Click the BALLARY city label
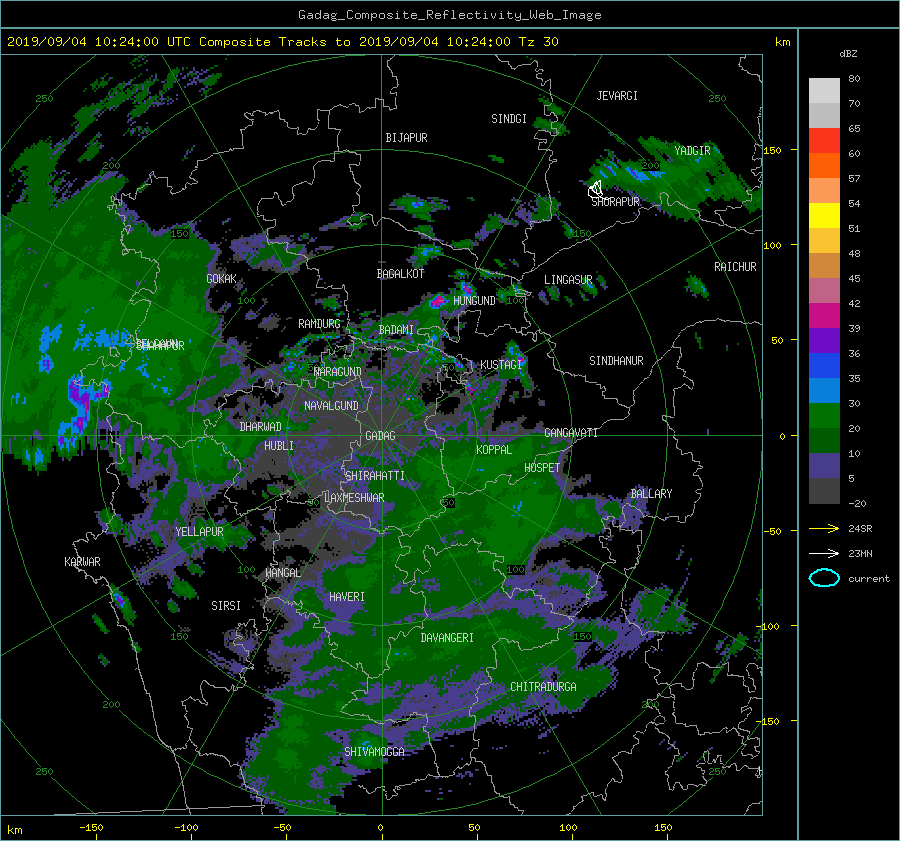Viewport: 900px width, 841px height. pos(651,494)
